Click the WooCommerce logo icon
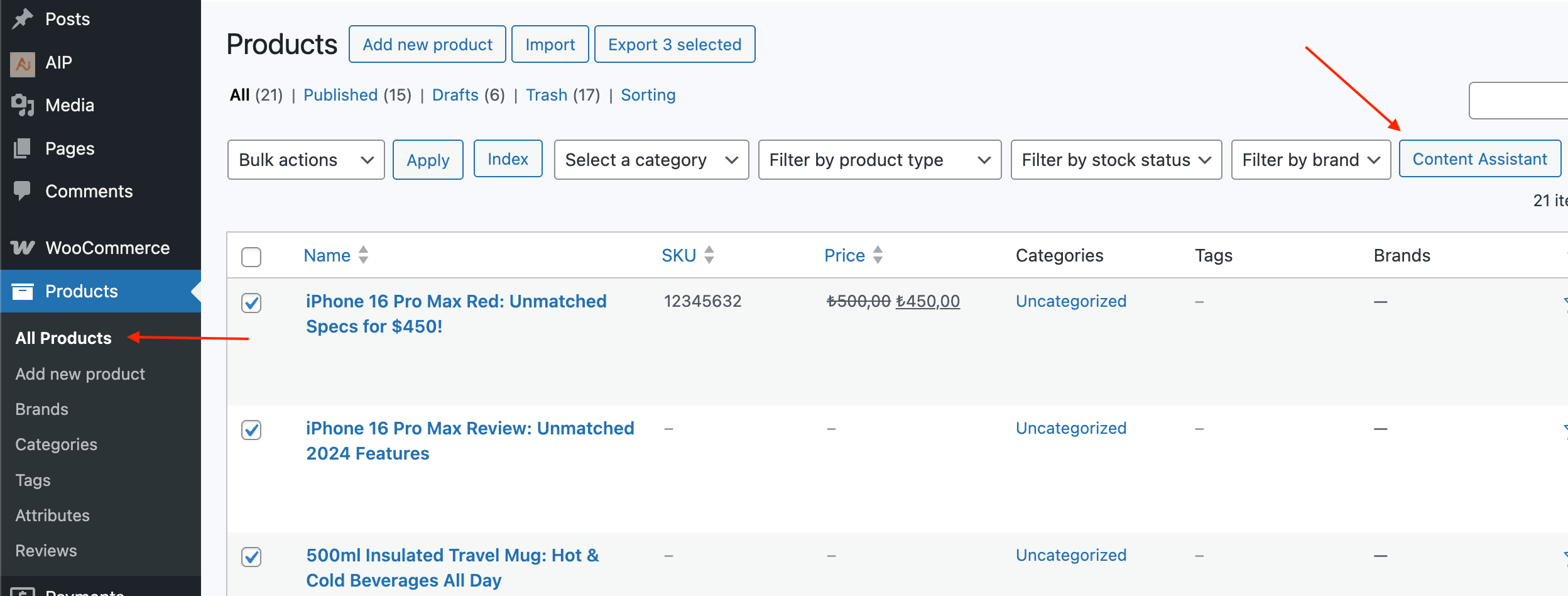The image size is (1568, 596). click(23, 248)
